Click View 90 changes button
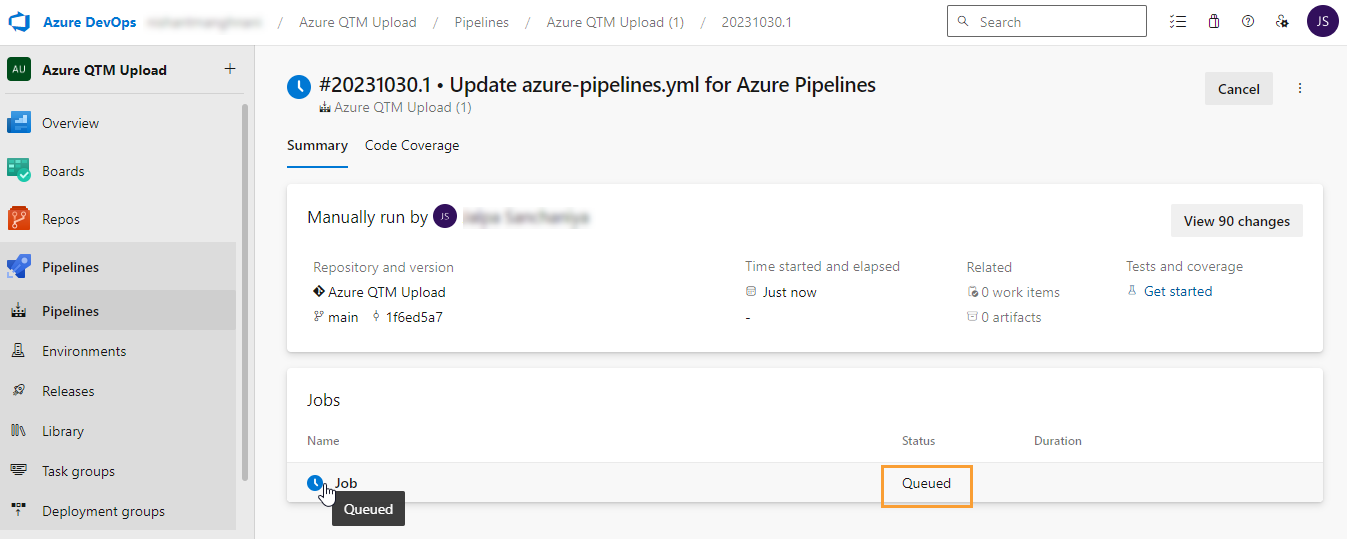Viewport: 1347px width, 539px height. coord(1236,221)
